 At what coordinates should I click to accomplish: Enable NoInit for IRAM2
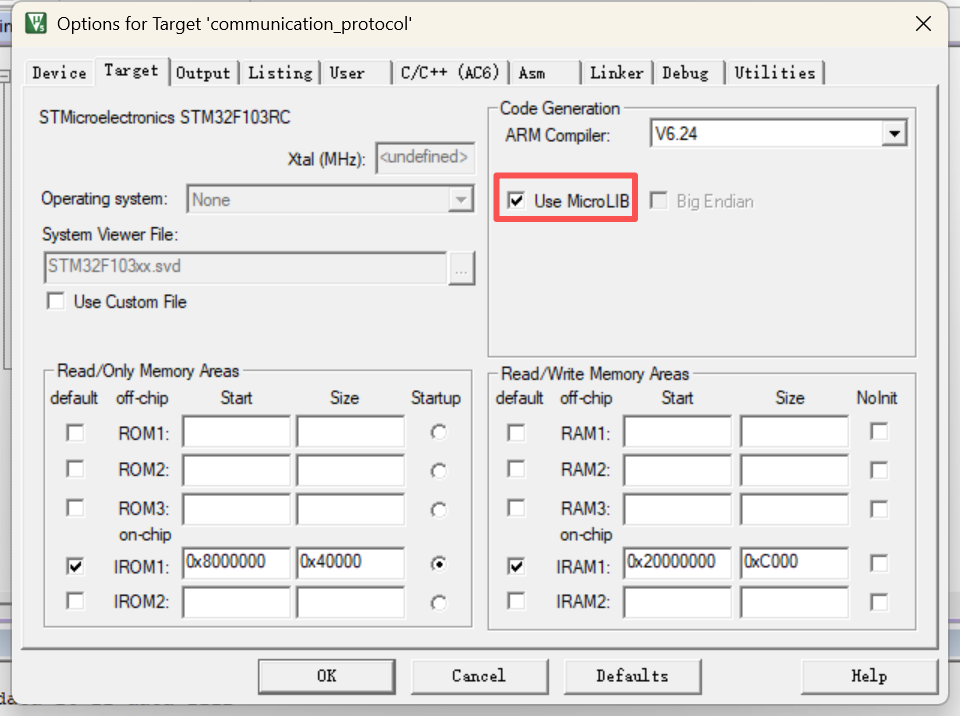pyautogui.click(x=879, y=602)
